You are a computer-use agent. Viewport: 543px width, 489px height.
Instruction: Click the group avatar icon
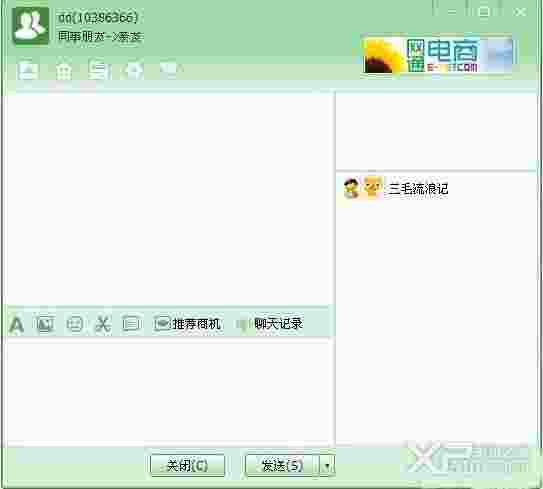[30, 25]
